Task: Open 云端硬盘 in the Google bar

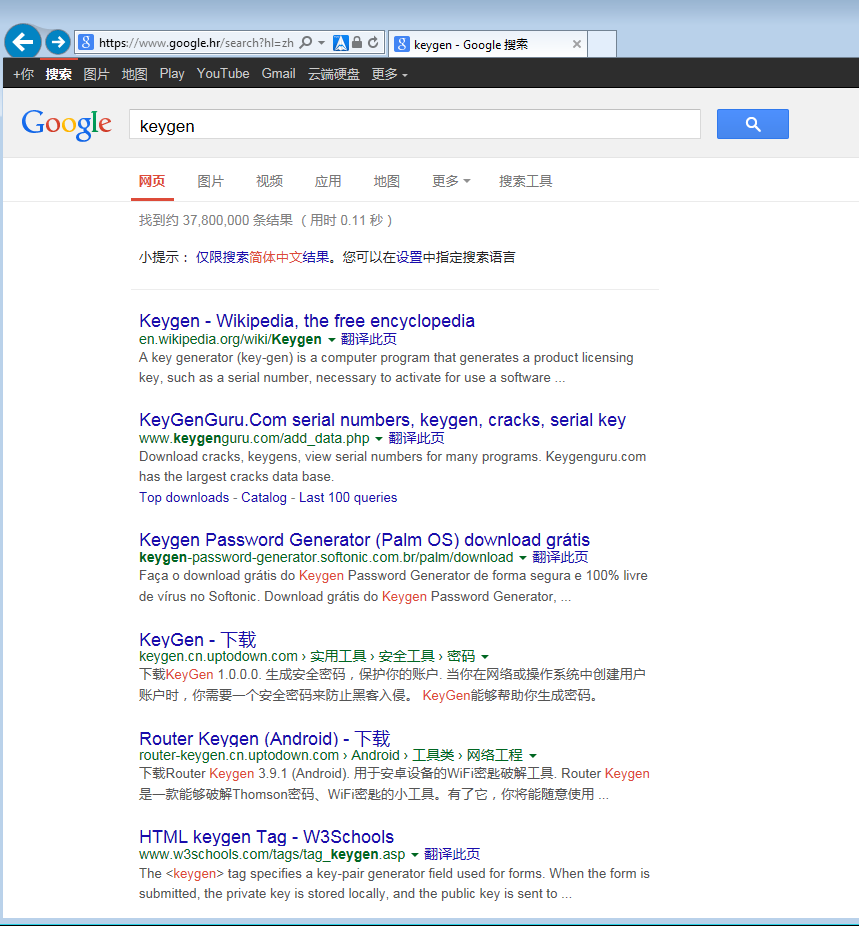Action: pos(334,74)
